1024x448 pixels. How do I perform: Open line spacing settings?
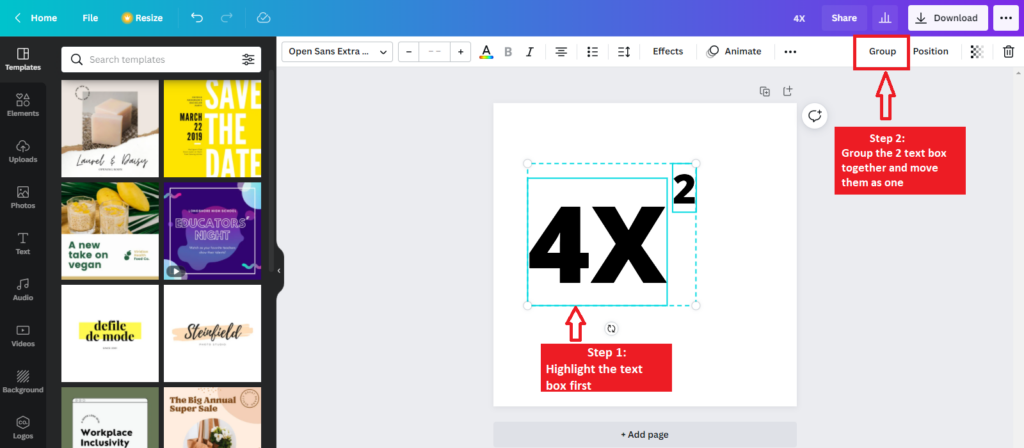(624, 52)
